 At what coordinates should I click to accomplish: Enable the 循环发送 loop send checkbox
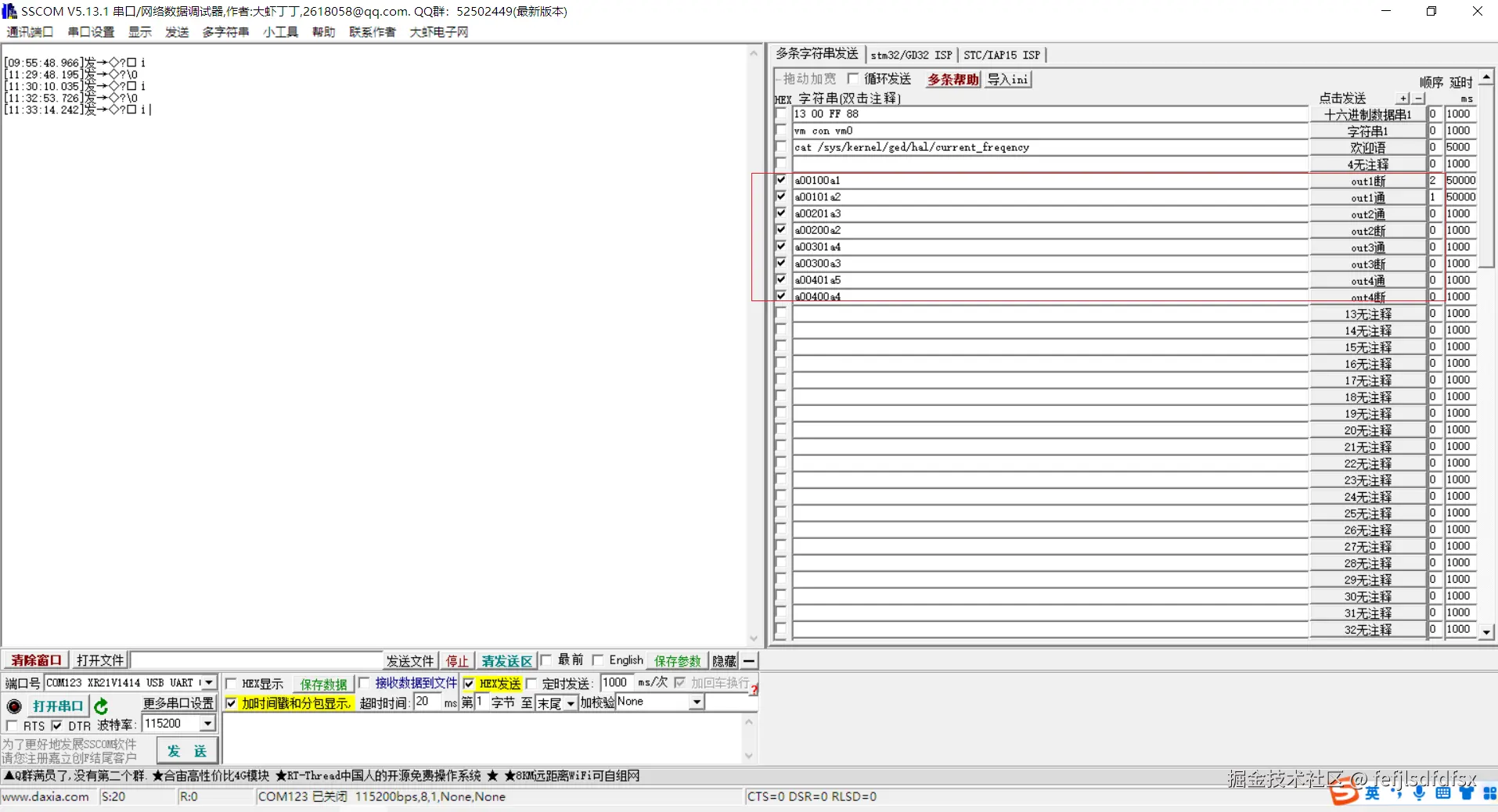pyautogui.click(x=853, y=78)
